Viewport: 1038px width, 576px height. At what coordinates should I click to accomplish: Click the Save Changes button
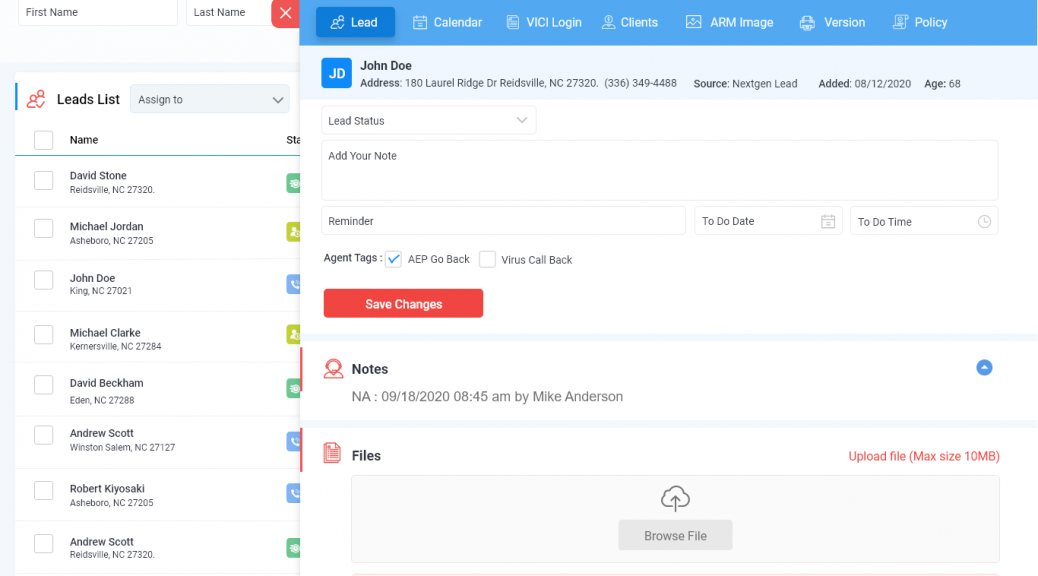coord(403,303)
